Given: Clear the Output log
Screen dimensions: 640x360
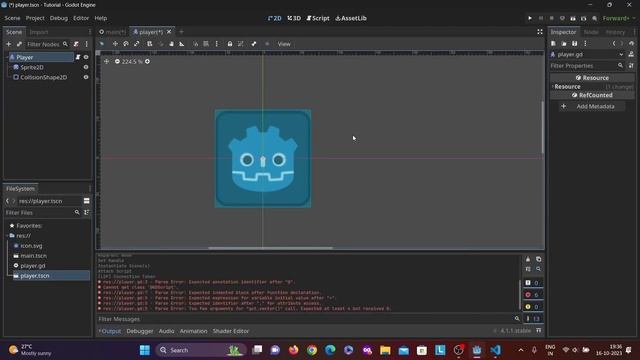Looking at the screenshot, I should pos(528,259).
